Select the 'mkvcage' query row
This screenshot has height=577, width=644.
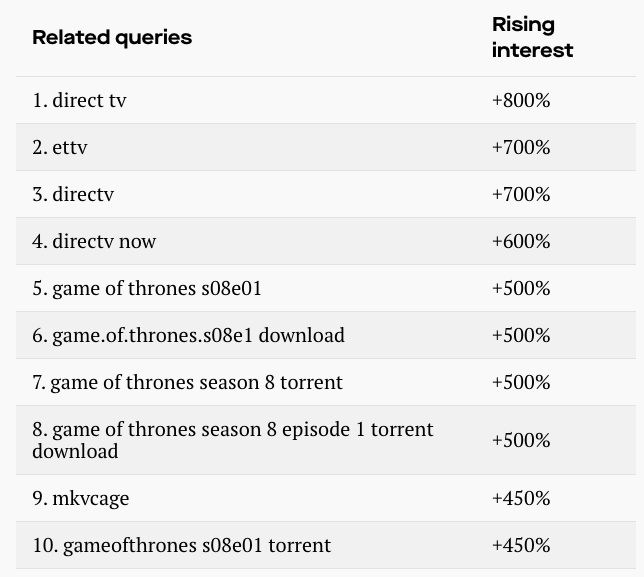point(80,498)
